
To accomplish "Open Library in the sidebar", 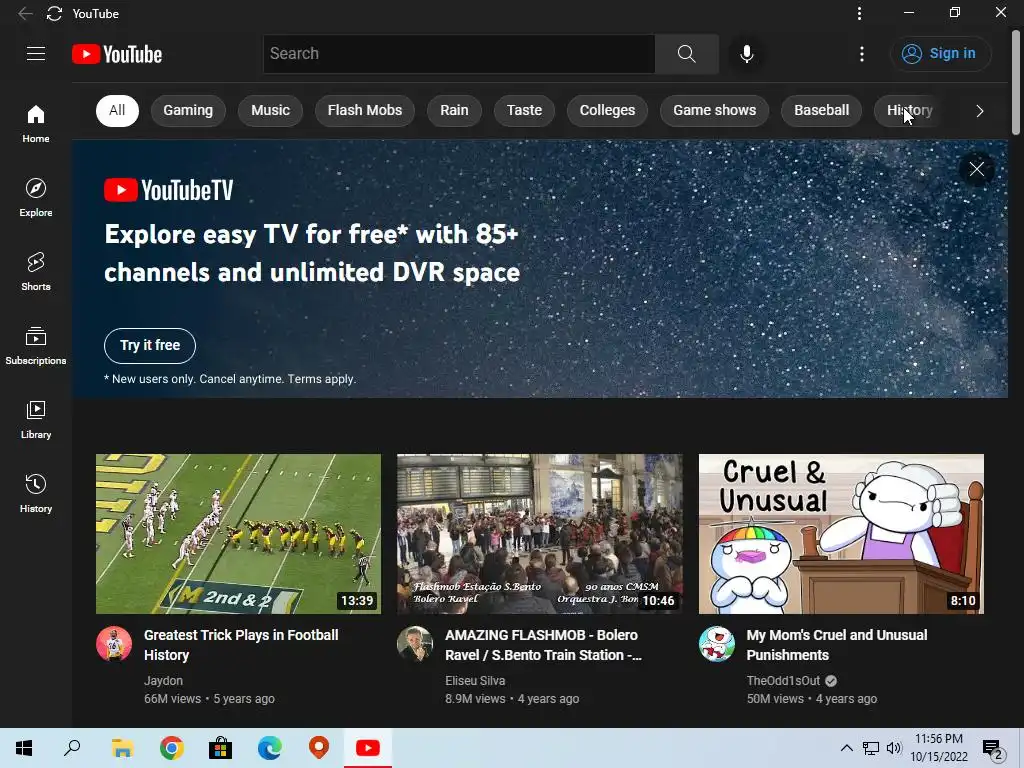I will (35, 420).
